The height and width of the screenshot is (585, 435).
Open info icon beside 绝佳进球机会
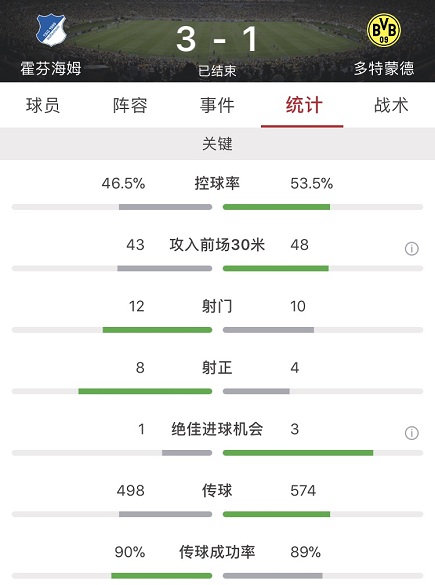click(x=411, y=433)
